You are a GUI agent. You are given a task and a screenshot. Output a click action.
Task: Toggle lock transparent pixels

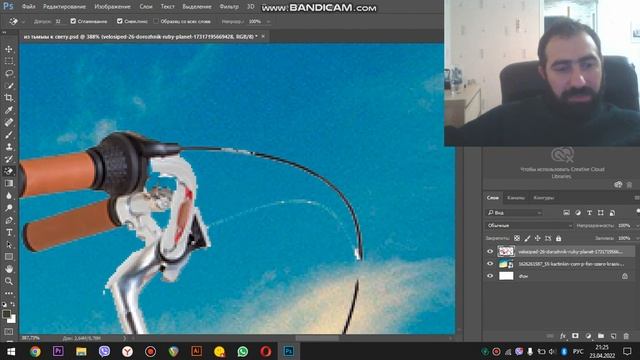click(x=517, y=238)
